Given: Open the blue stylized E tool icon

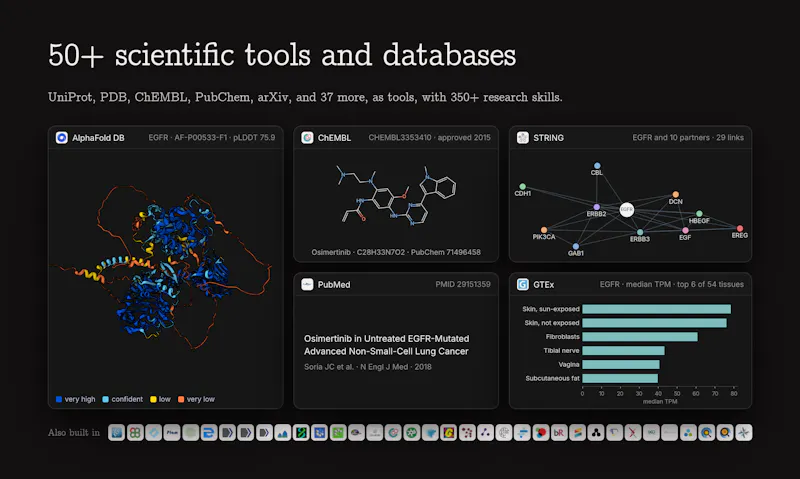Looking at the screenshot, I should tap(209, 433).
